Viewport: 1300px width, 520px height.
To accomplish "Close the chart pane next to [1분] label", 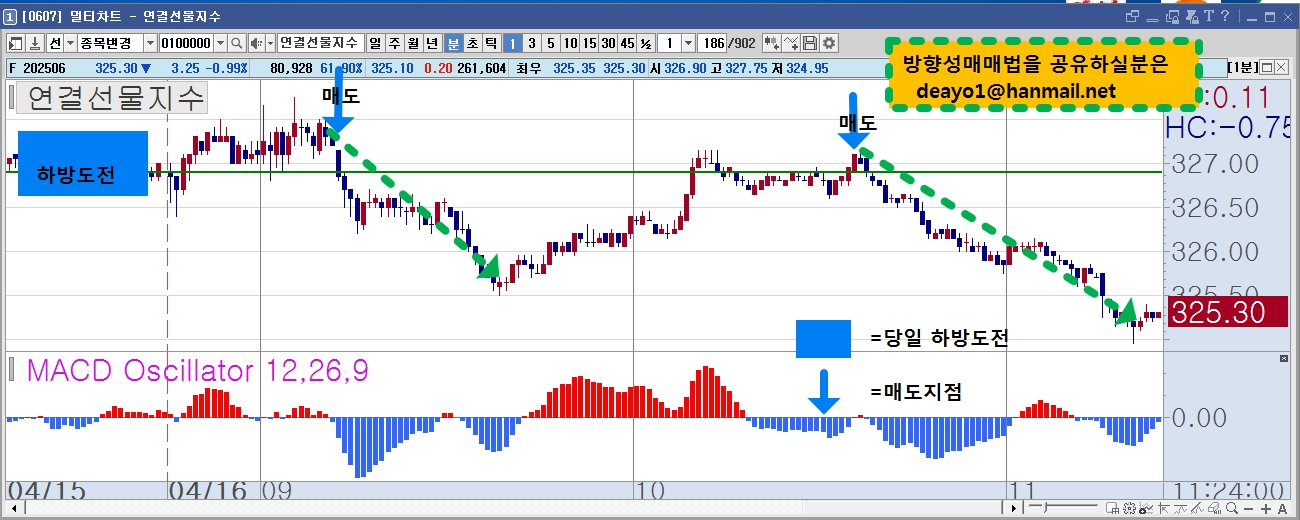I will [x=1281, y=67].
